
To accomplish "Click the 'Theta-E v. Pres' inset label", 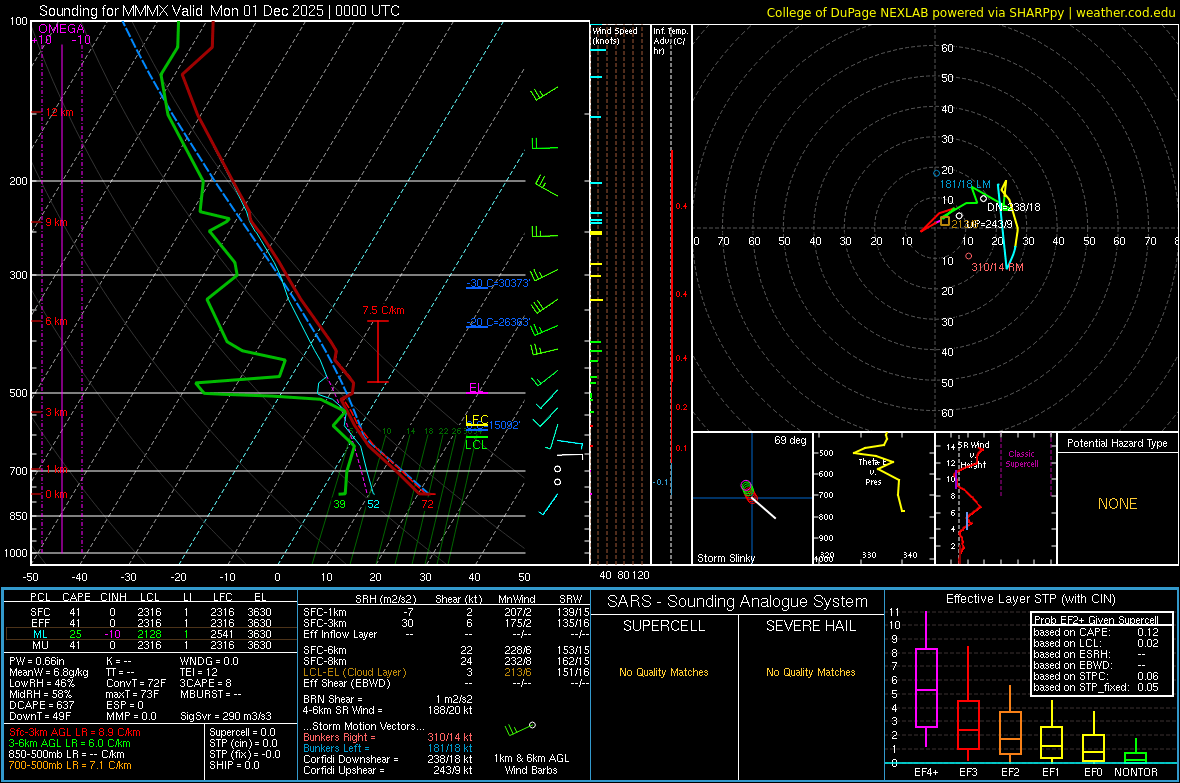I will tap(873, 472).
